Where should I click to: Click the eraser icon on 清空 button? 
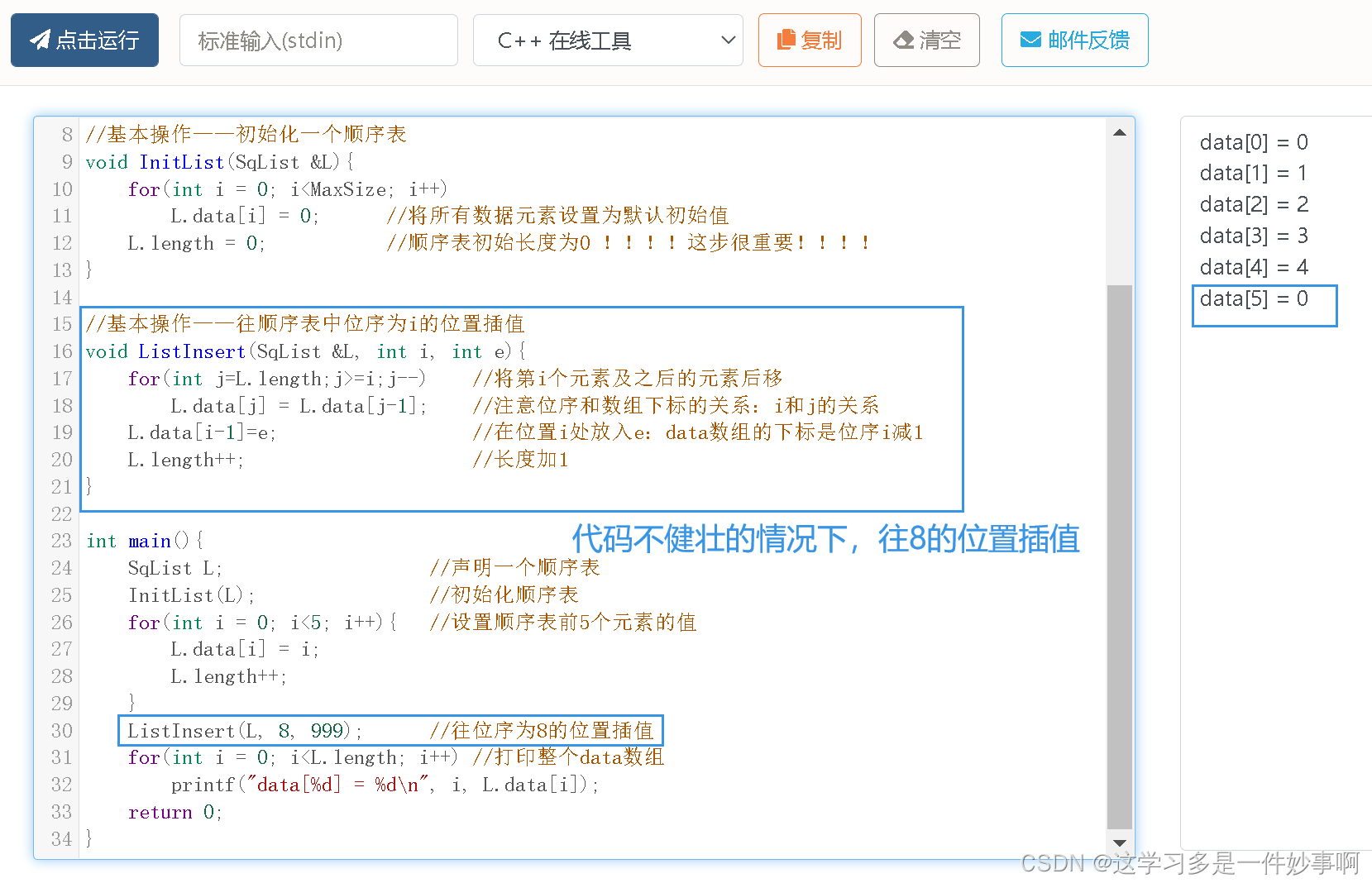tap(904, 40)
